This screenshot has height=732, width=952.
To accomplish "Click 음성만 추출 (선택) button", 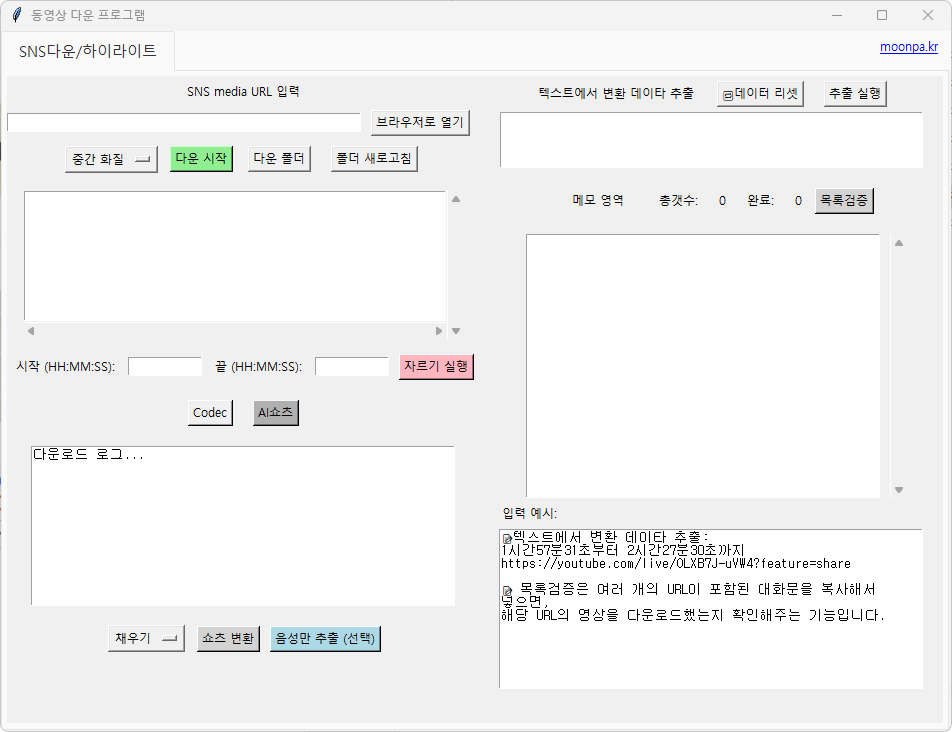I will [325, 639].
